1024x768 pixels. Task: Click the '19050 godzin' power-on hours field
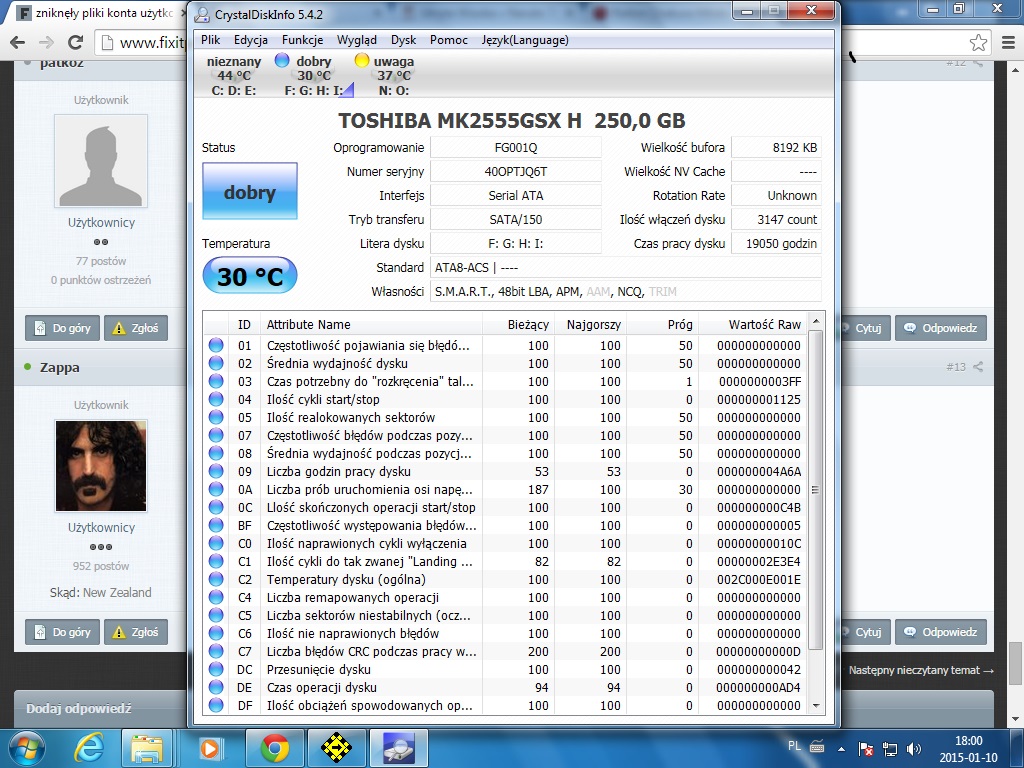click(776, 244)
